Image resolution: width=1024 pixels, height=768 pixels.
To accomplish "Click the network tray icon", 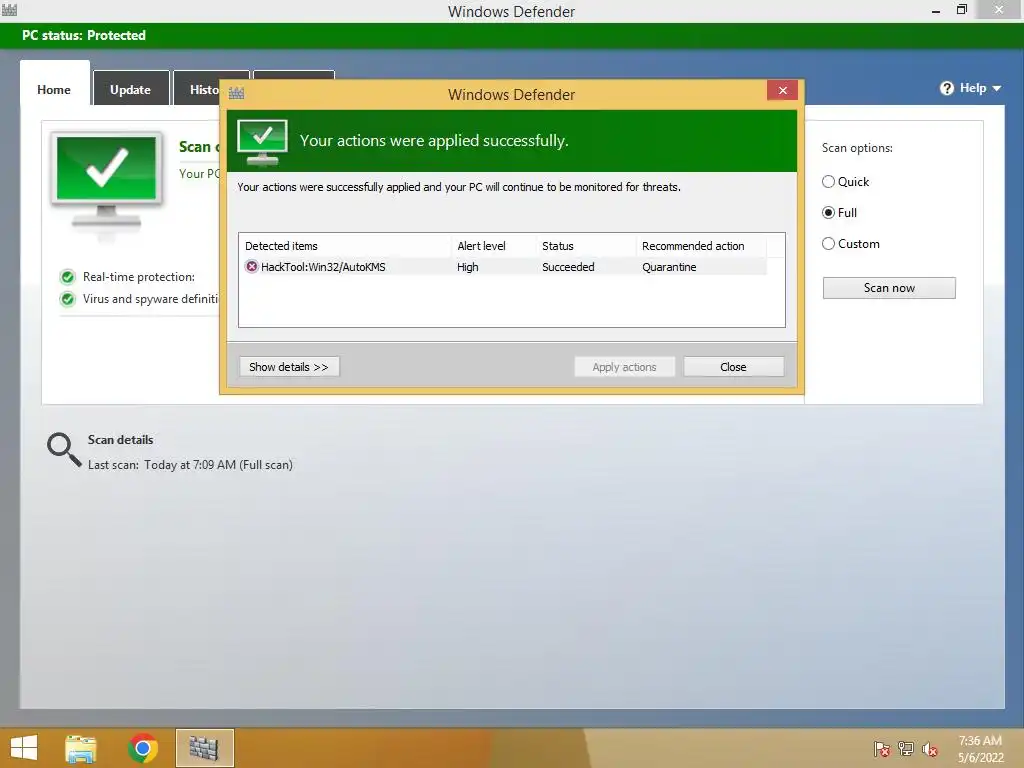I will pyautogui.click(x=906, y=748).
